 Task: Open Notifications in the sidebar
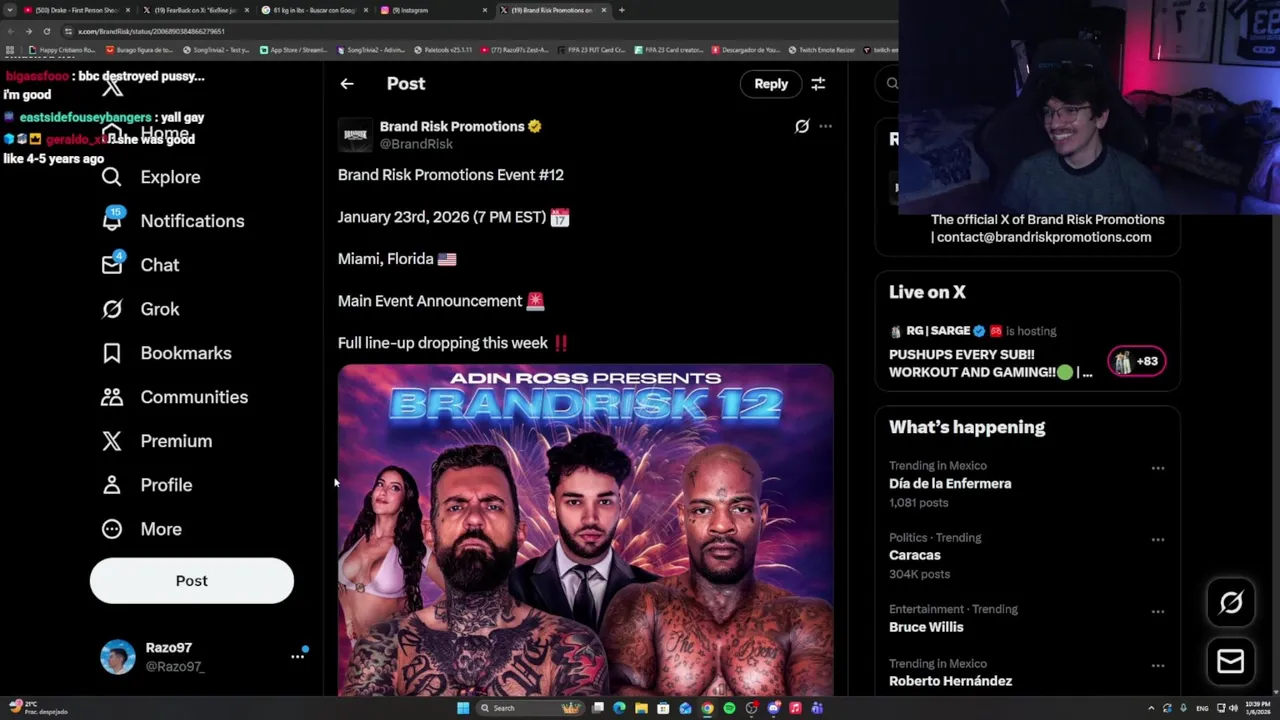173,221
